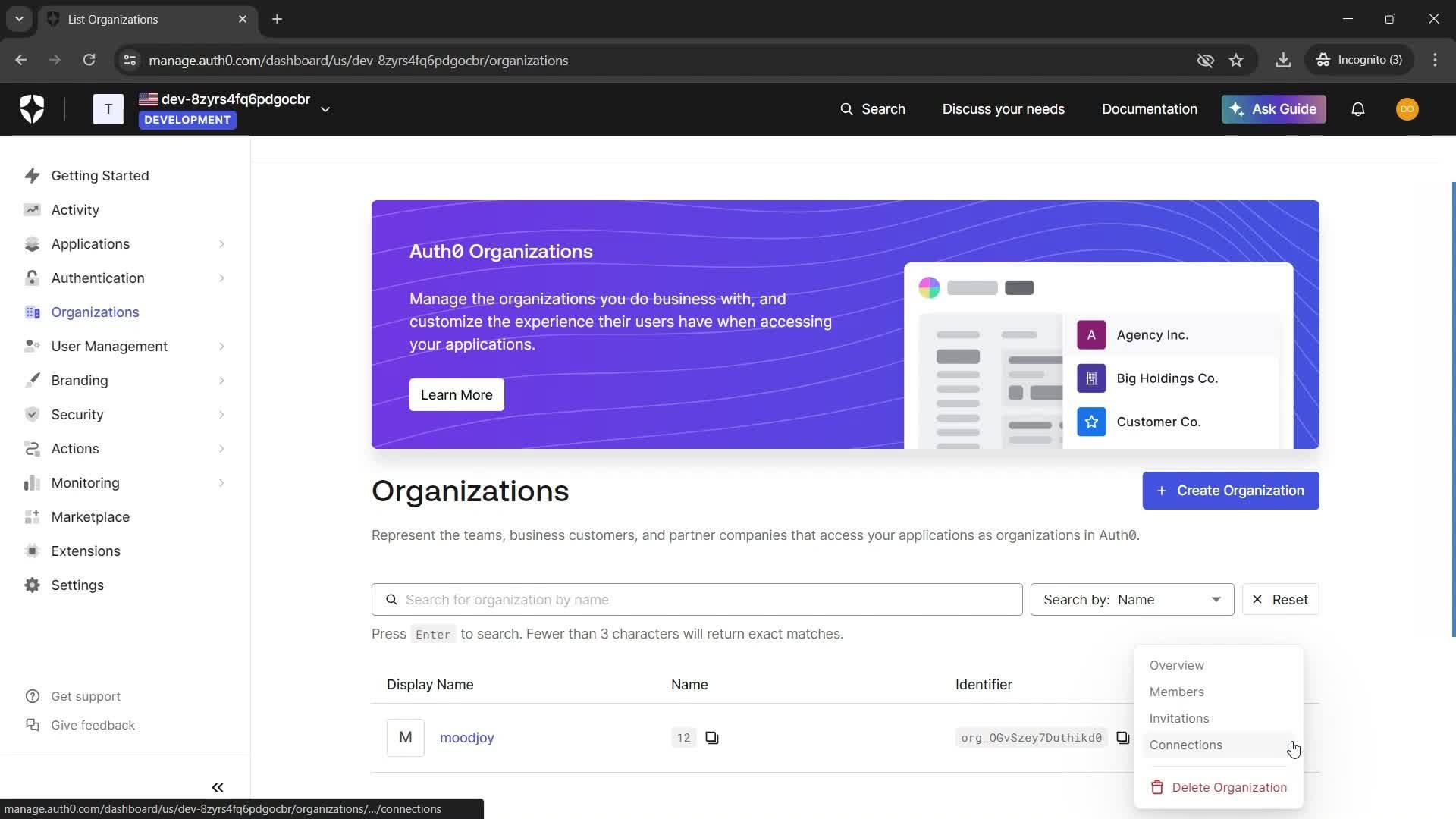Viewport: 1456px width, 819px height.
Task: Open the user avatar menu
Action: [1407, 109]
